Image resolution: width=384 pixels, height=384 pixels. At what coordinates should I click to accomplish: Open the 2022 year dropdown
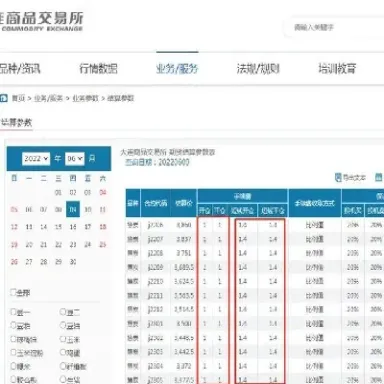click(36, 159)
